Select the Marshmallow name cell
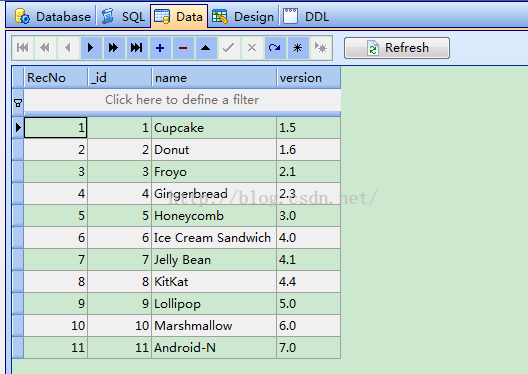 coord(214,326)
